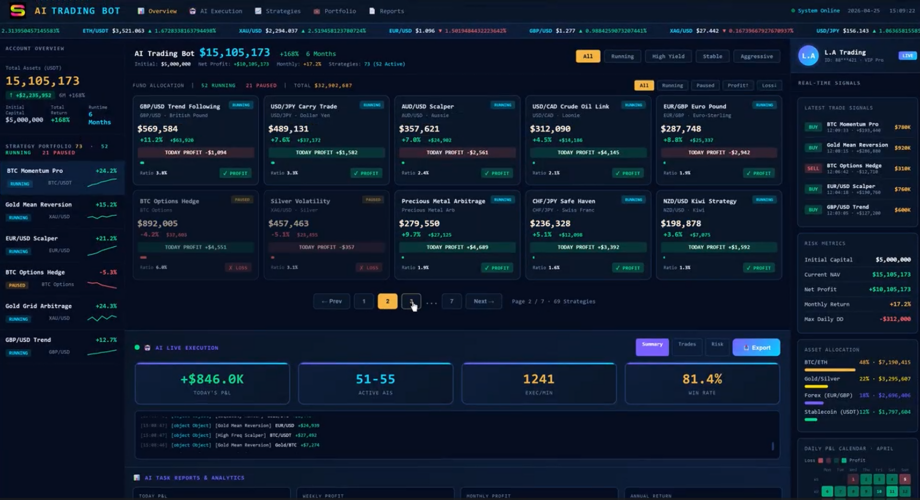Image resolution: width=920 pixels, height=500 pixels.
Task: Click the BTC/ETH asset allocation bar
Action: click(830, 370)
